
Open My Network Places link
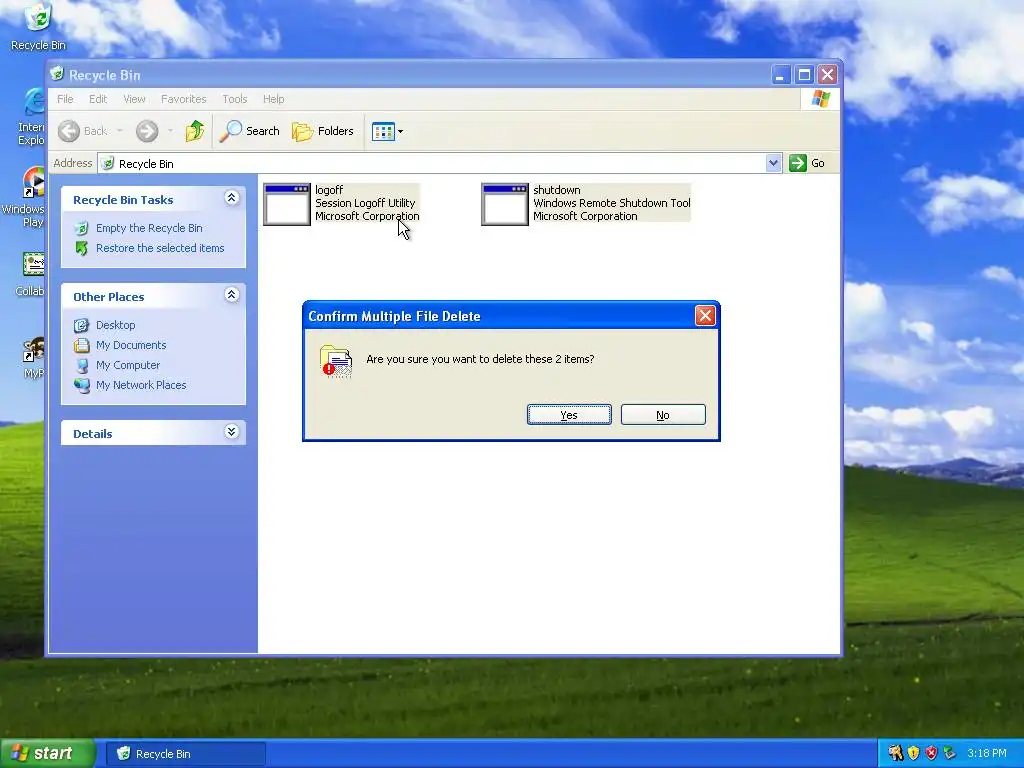click(141, 385)
